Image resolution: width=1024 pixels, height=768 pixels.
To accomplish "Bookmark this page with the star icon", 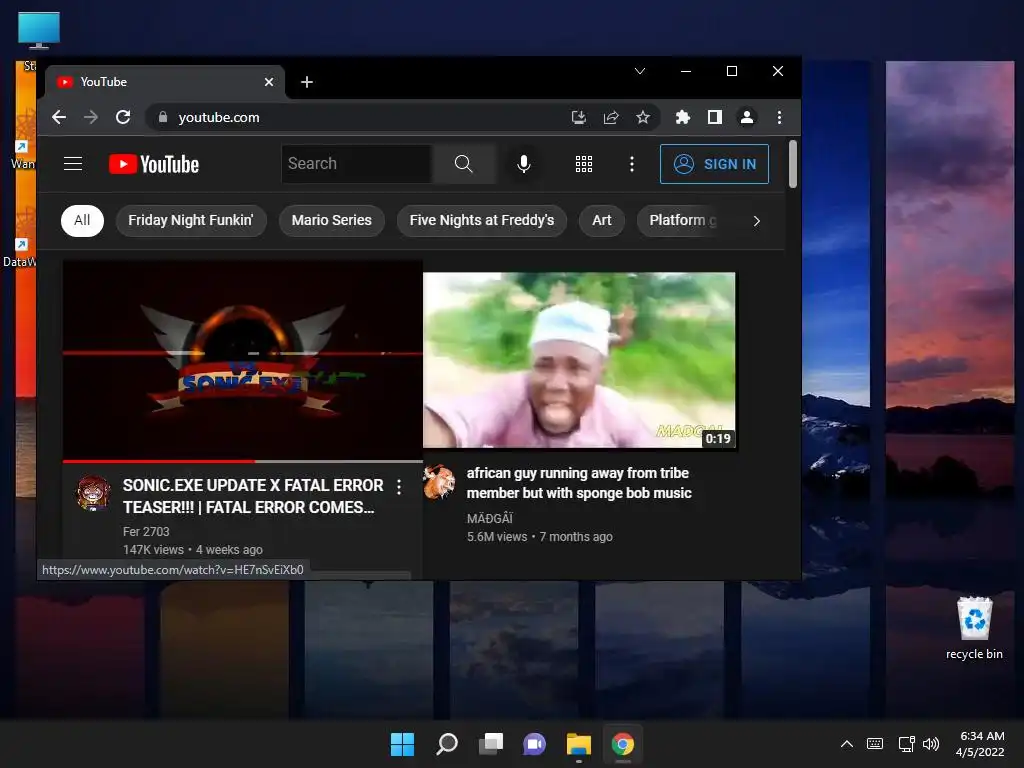I will tap(643, 118).
